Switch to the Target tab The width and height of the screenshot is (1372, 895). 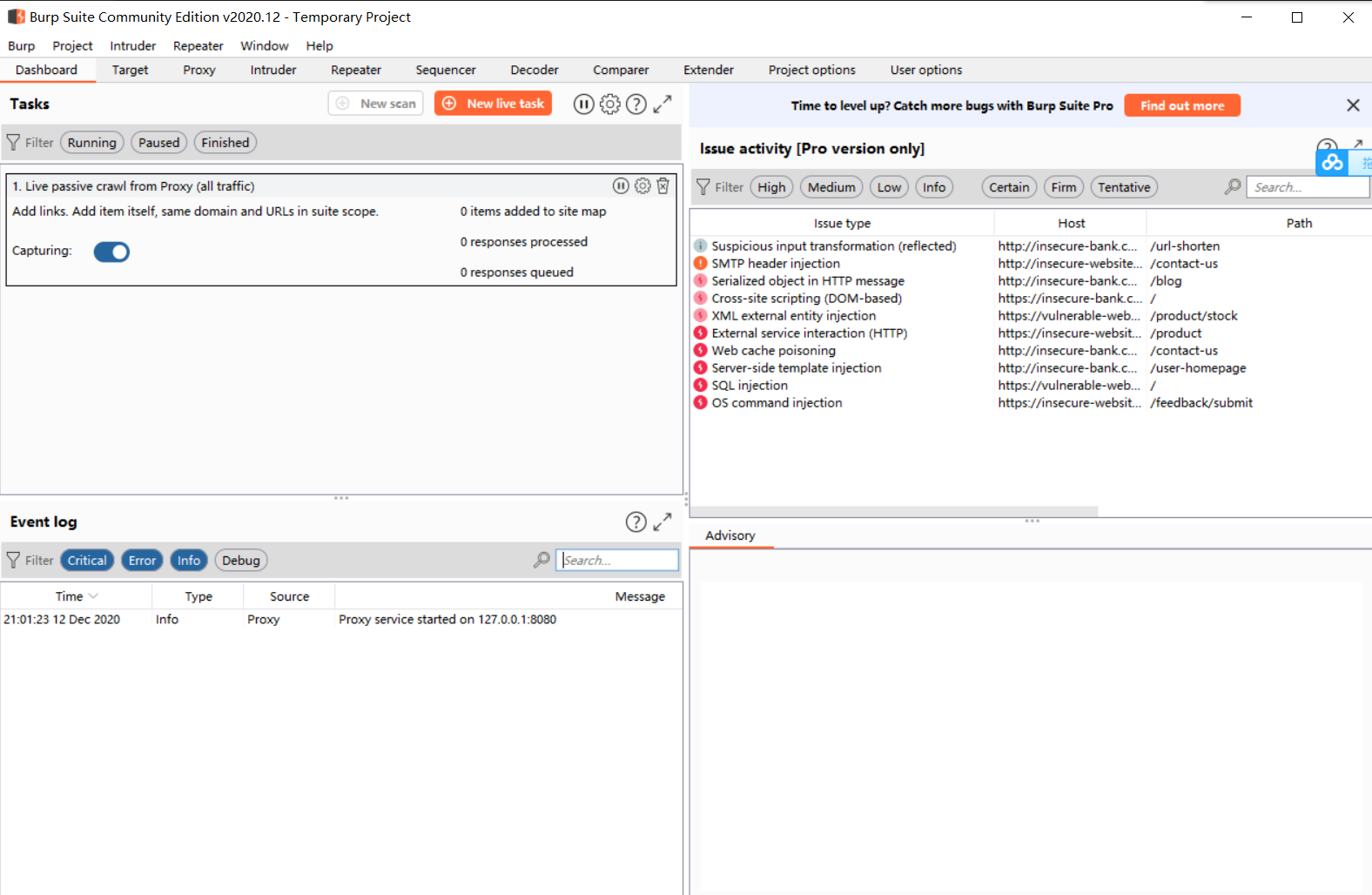coord(130,70)
